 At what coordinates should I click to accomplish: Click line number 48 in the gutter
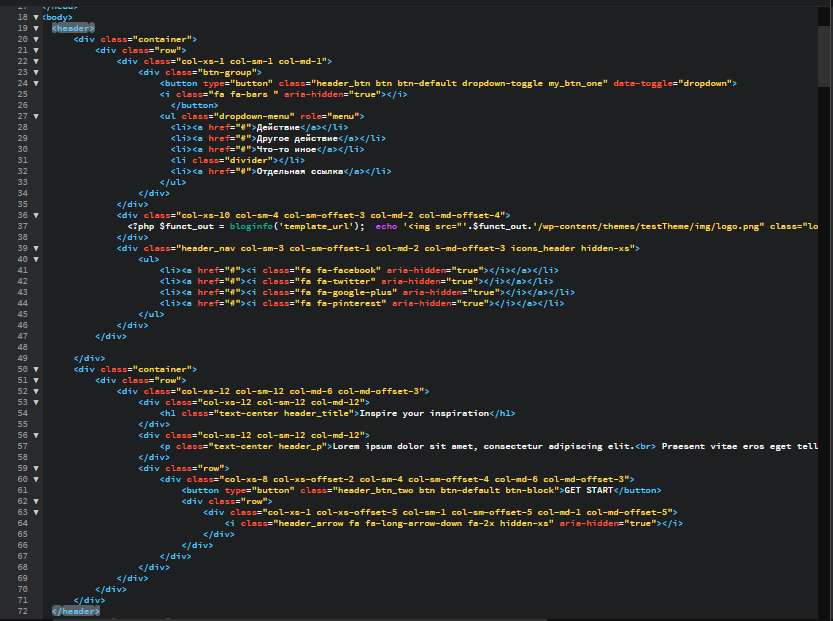[22, 347]
